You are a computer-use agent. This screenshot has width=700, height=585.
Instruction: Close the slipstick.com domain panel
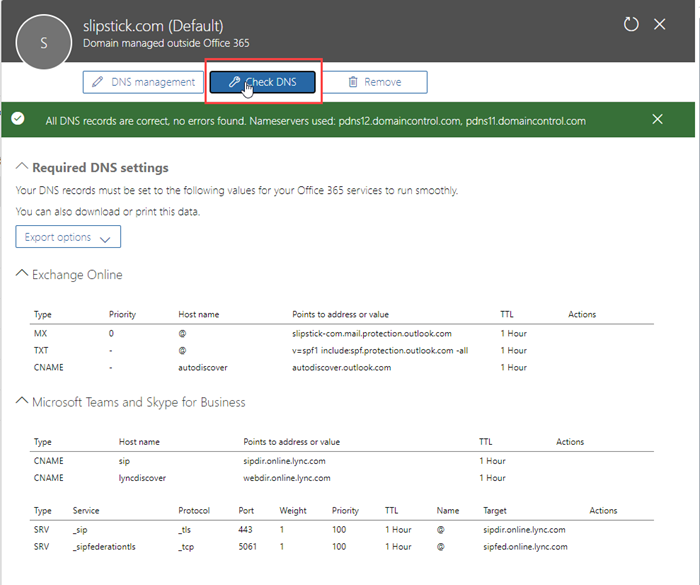(x=659, y=24)
